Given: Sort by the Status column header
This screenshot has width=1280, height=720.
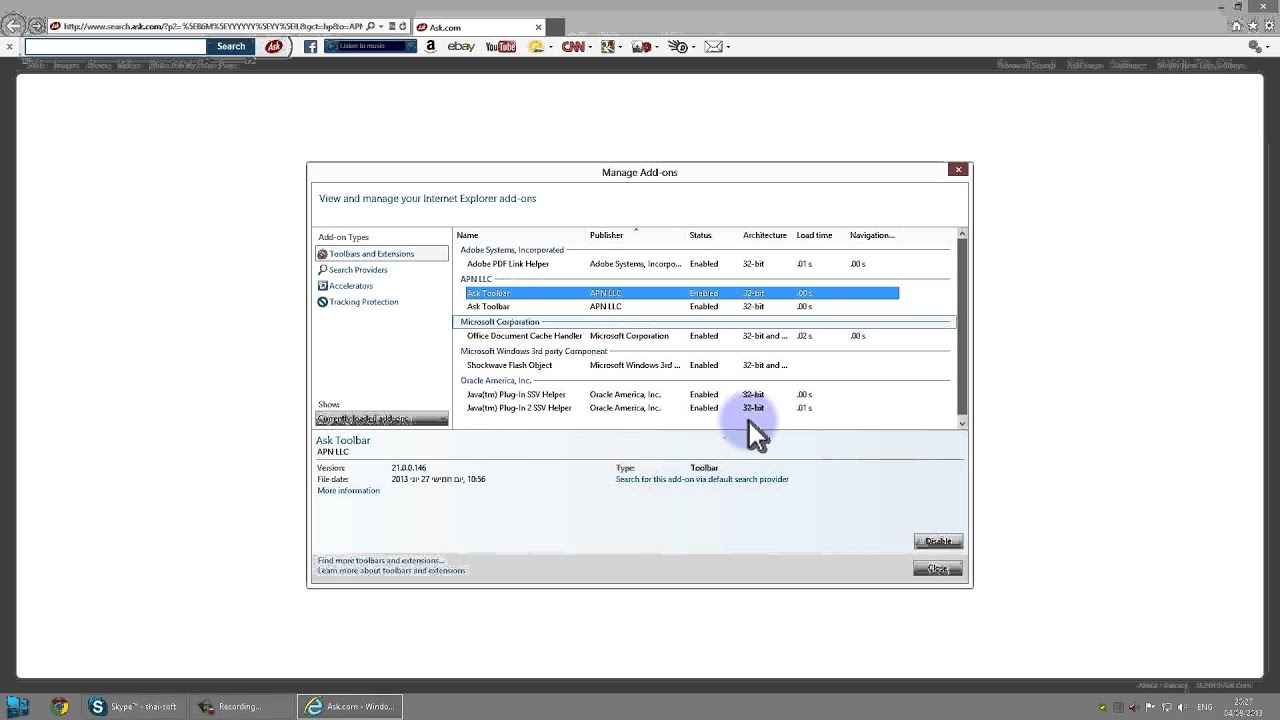Looking at the screenshot, I should 700,235.
